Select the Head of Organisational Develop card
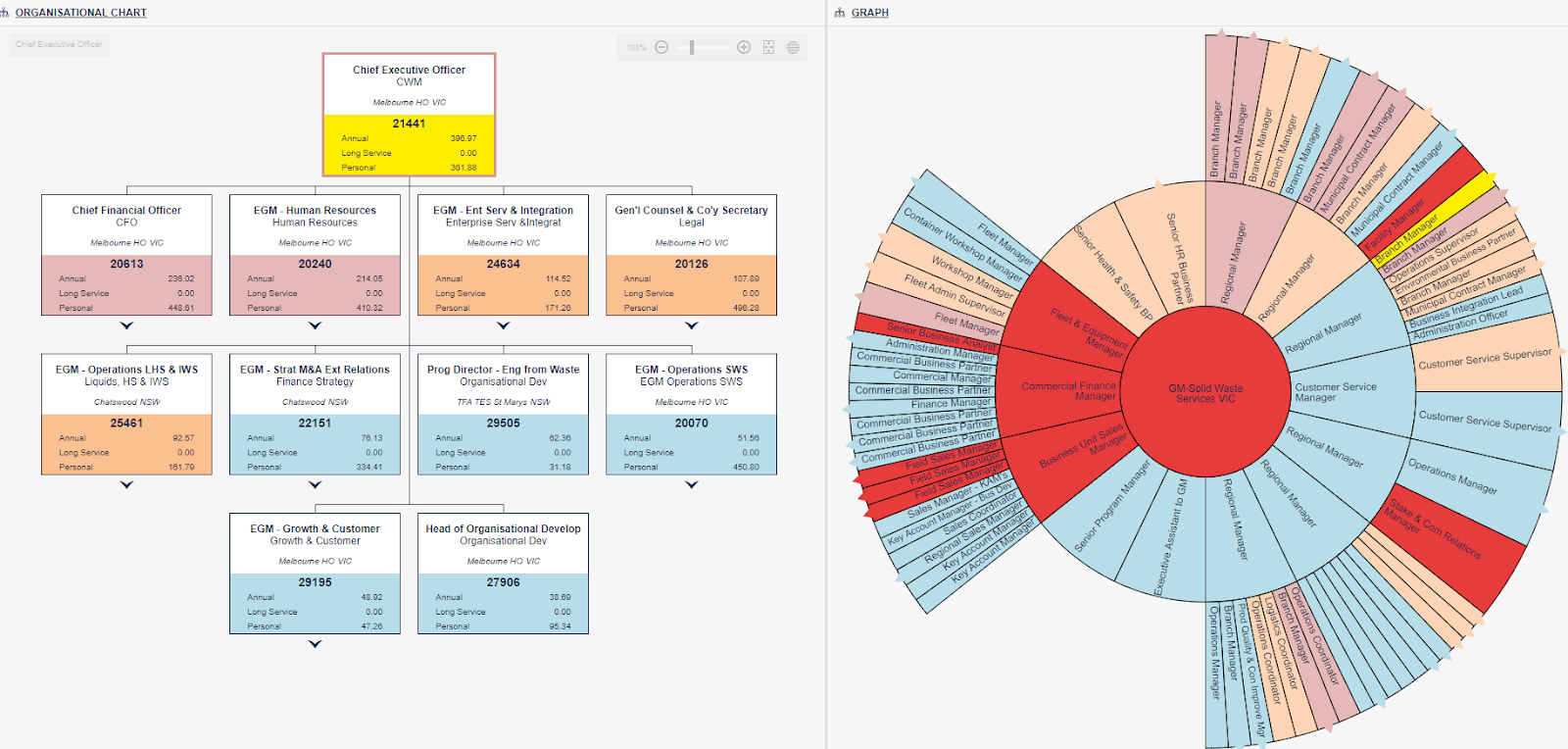1568x749 pixels. [503, 574]
